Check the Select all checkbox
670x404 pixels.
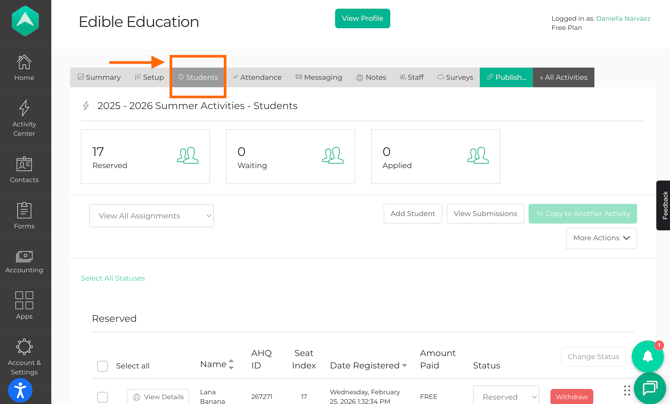[x=102, y=366]
